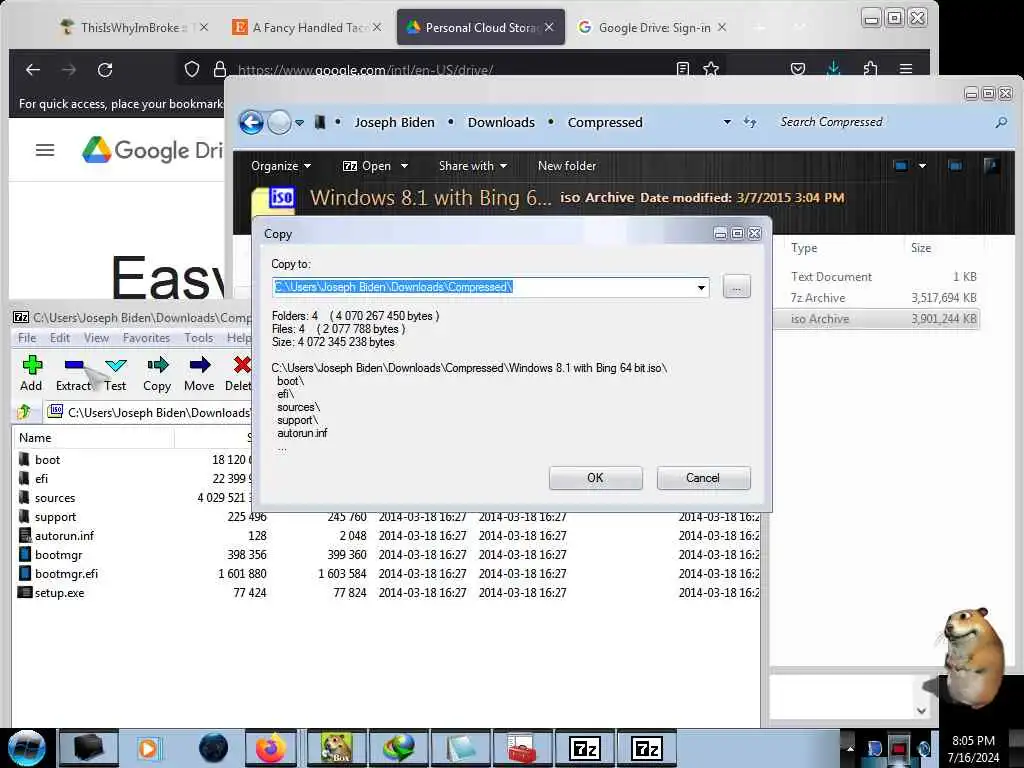Image resolution: width=1024 pixels, height=768 pixels.
Task: Expand the Explorer address bar history dropdown
Action: point(727,122)
